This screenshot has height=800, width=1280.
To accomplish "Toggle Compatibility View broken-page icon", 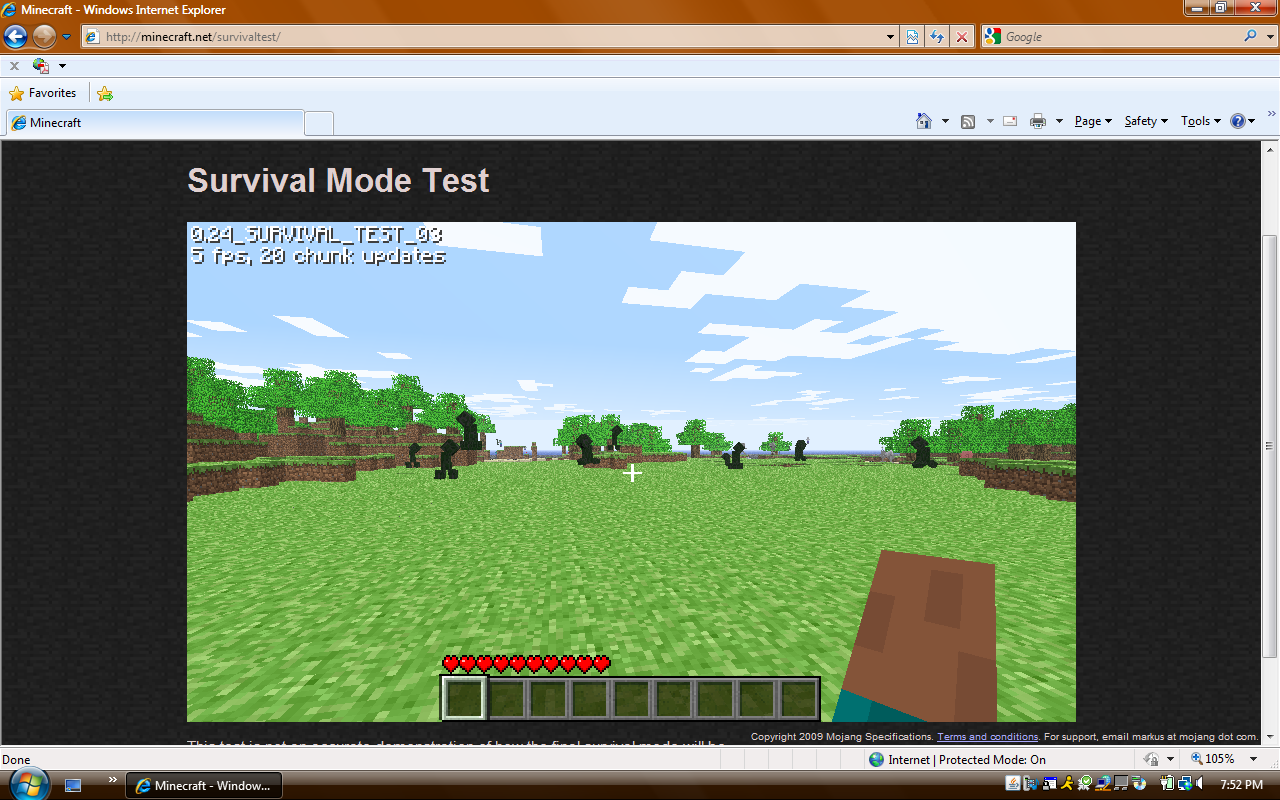I will tap(913, 37).
